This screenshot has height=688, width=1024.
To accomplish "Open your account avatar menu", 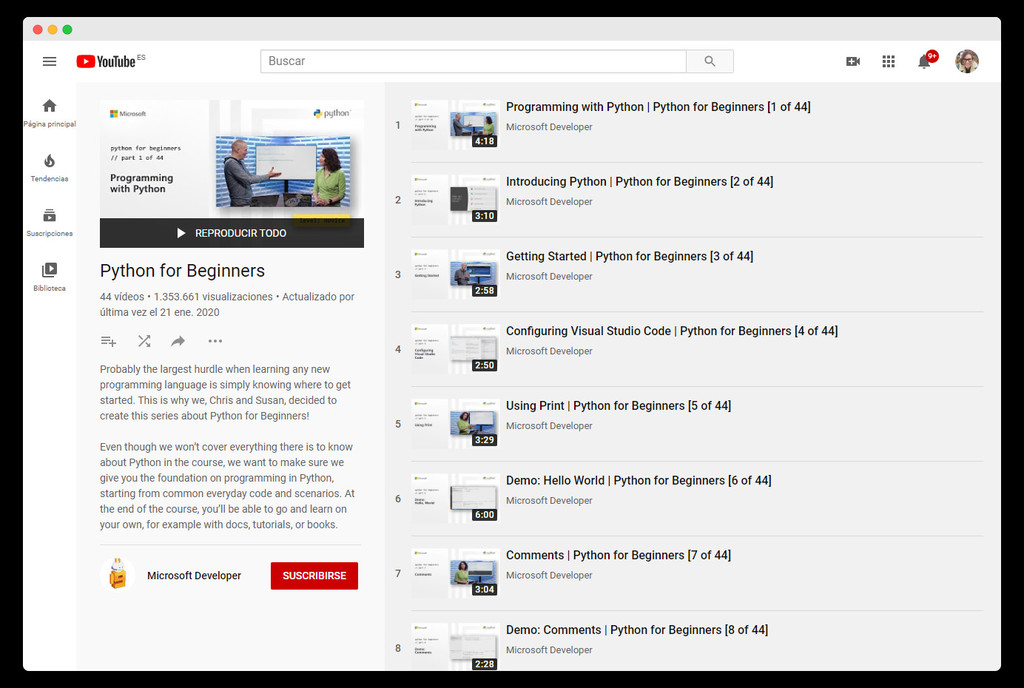I will tap(967, 61).
